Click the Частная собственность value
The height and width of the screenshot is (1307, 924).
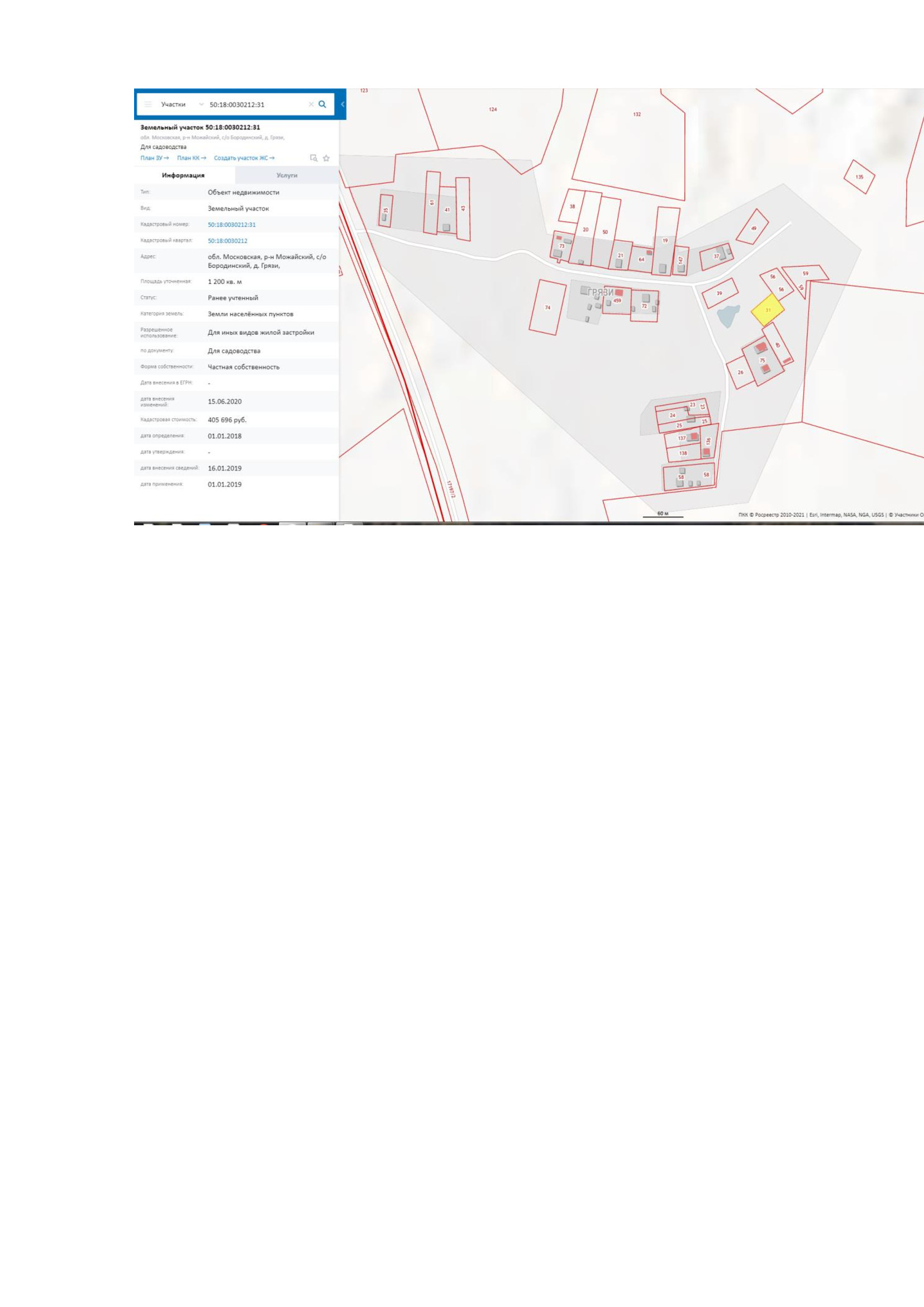(x=244, y=367)
